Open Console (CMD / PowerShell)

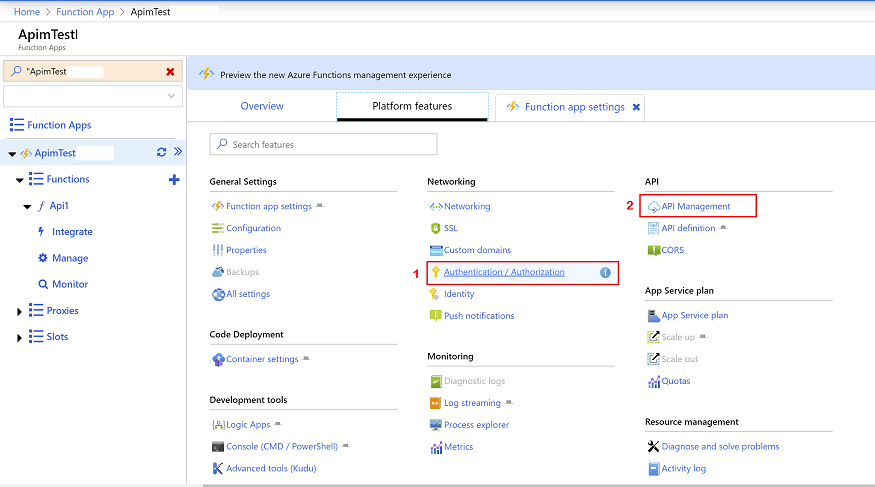(282, 446)
